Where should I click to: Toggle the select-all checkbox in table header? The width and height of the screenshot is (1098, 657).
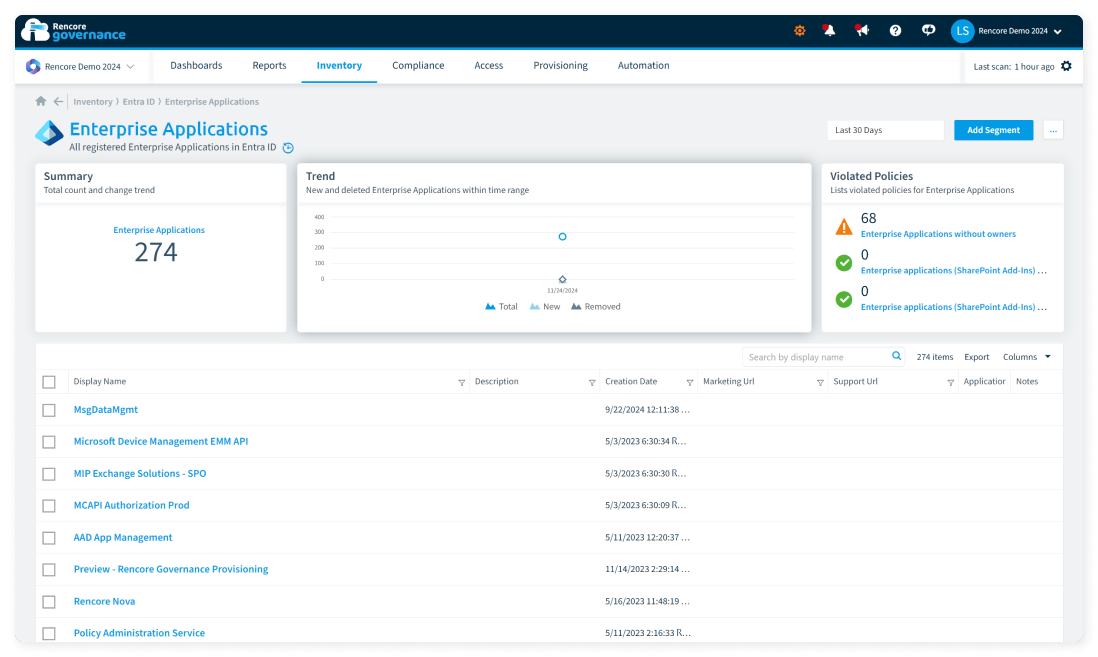coord(49,382)
